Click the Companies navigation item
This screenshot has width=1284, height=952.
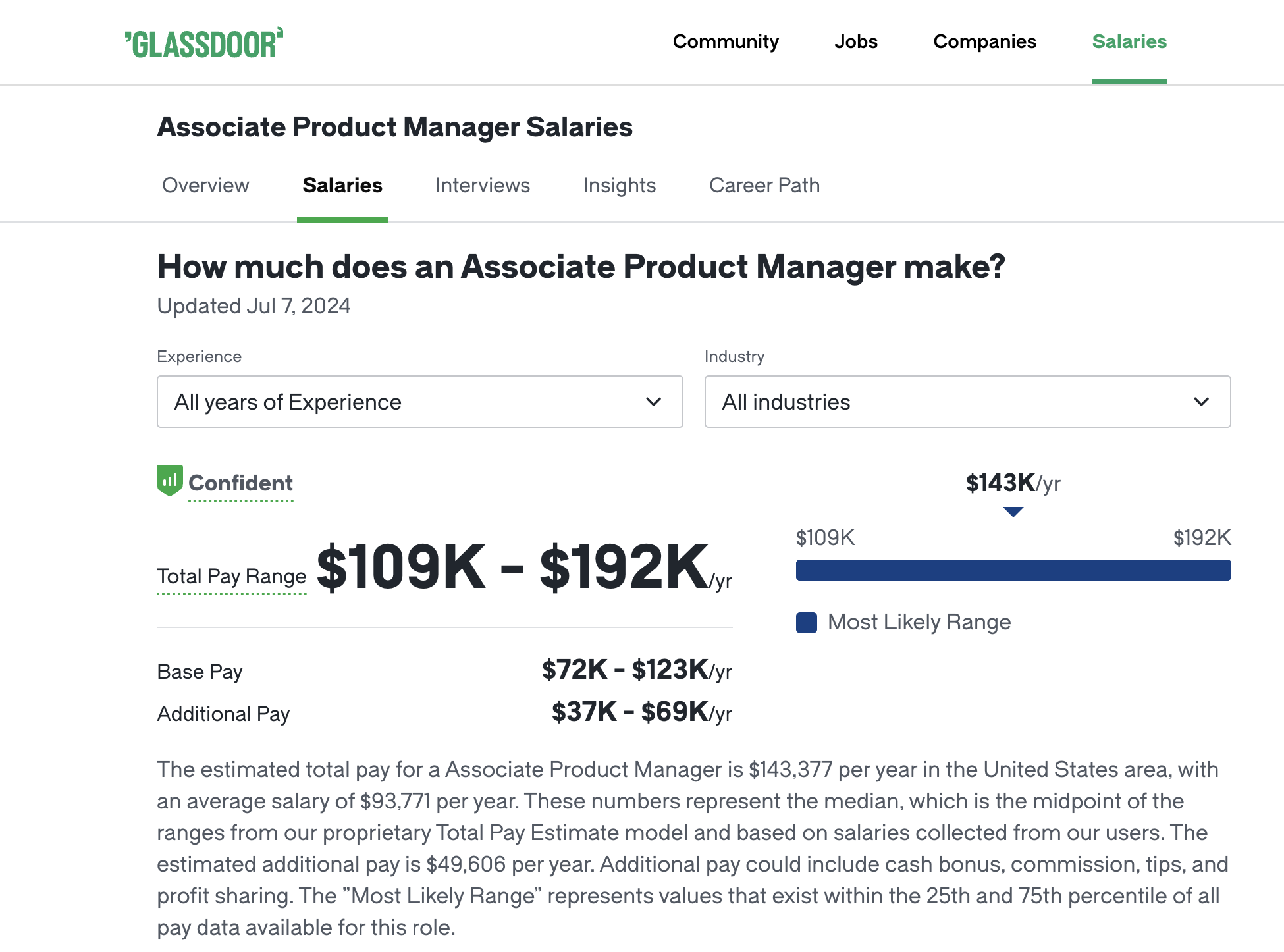[x=985, y=42]
